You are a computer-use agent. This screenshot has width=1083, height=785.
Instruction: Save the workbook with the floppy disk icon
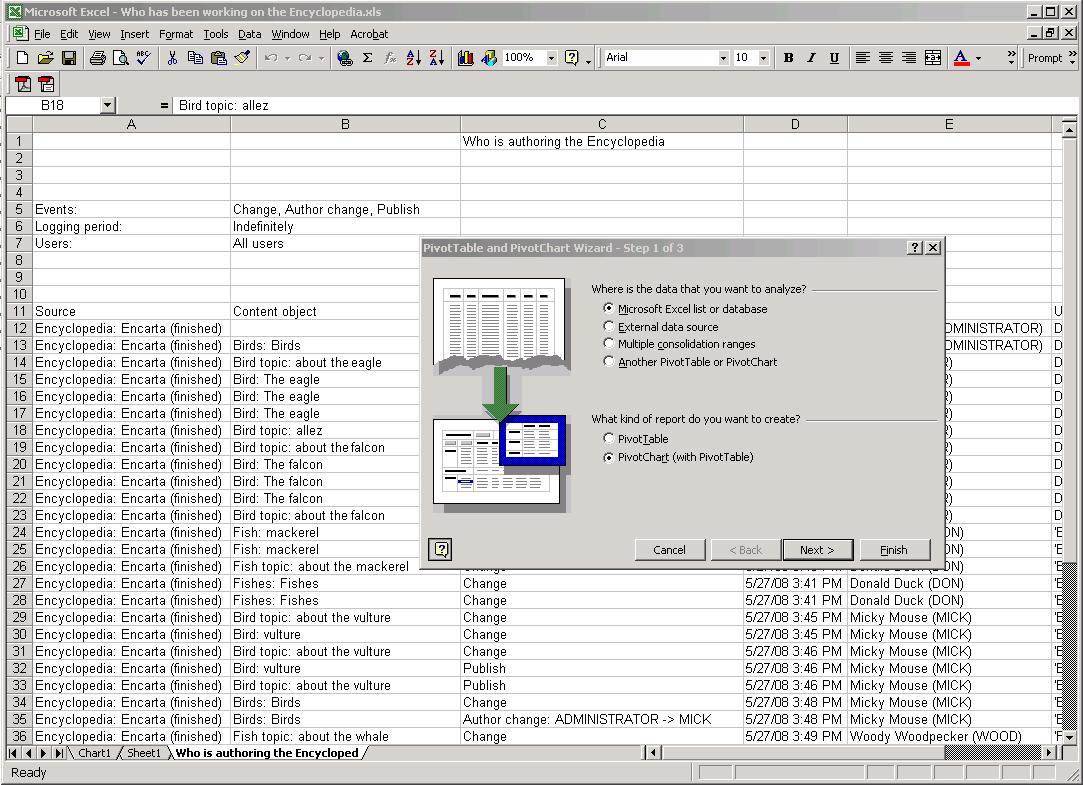click(x=69, y=58)
